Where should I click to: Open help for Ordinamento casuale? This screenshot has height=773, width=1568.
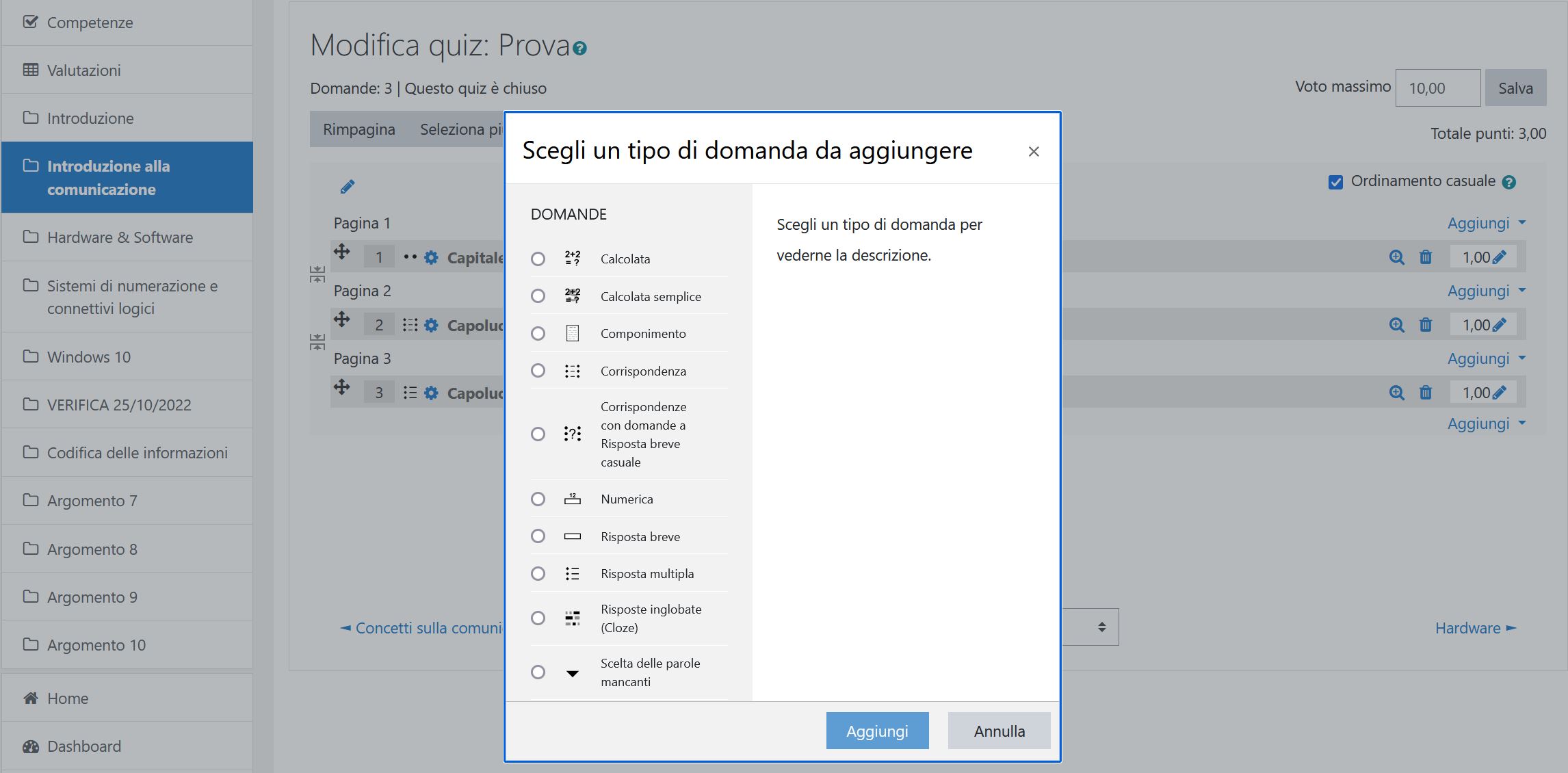(x=1509, y=181)
